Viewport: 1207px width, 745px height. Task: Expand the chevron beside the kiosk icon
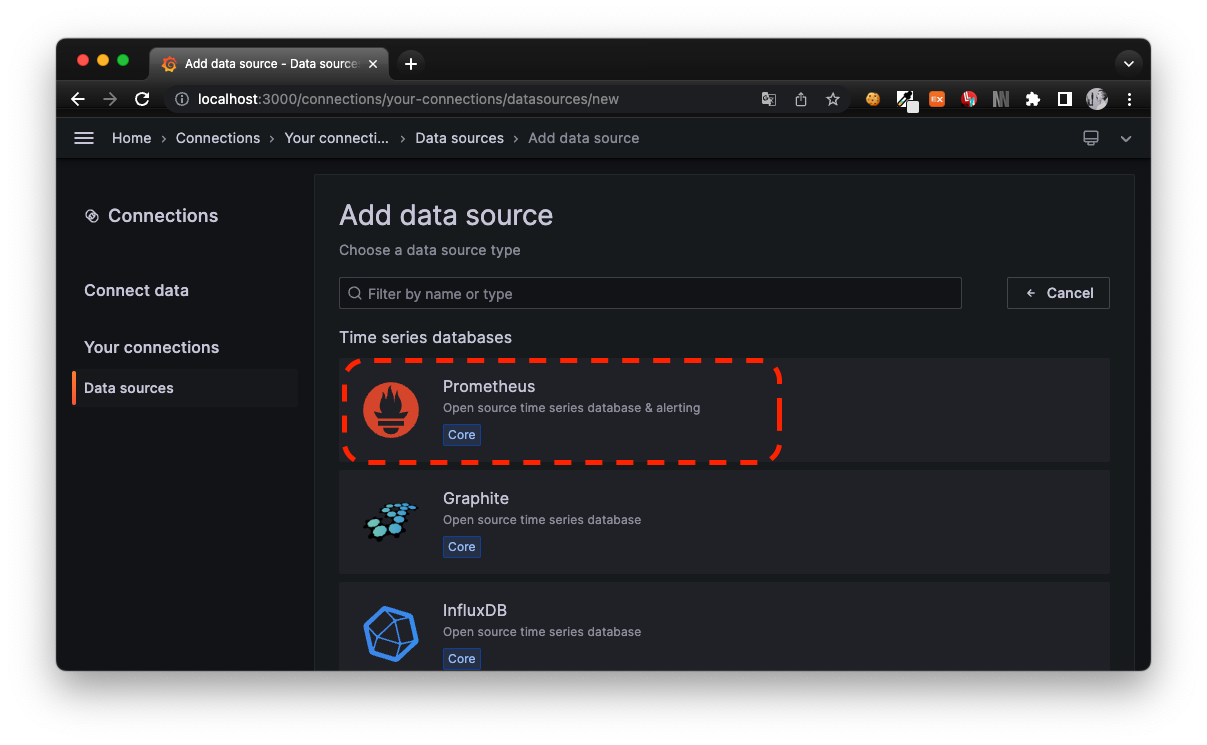click(1126, 138)
